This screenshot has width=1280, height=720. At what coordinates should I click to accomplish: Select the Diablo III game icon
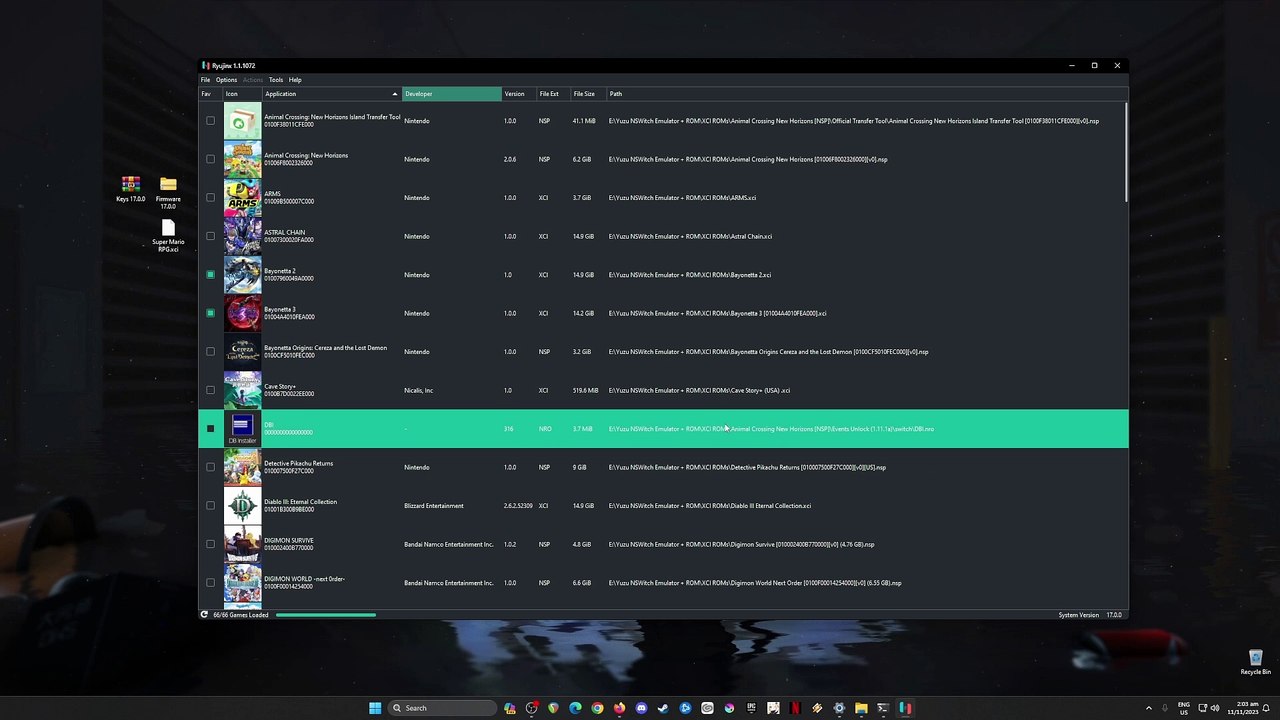[242, 506]
